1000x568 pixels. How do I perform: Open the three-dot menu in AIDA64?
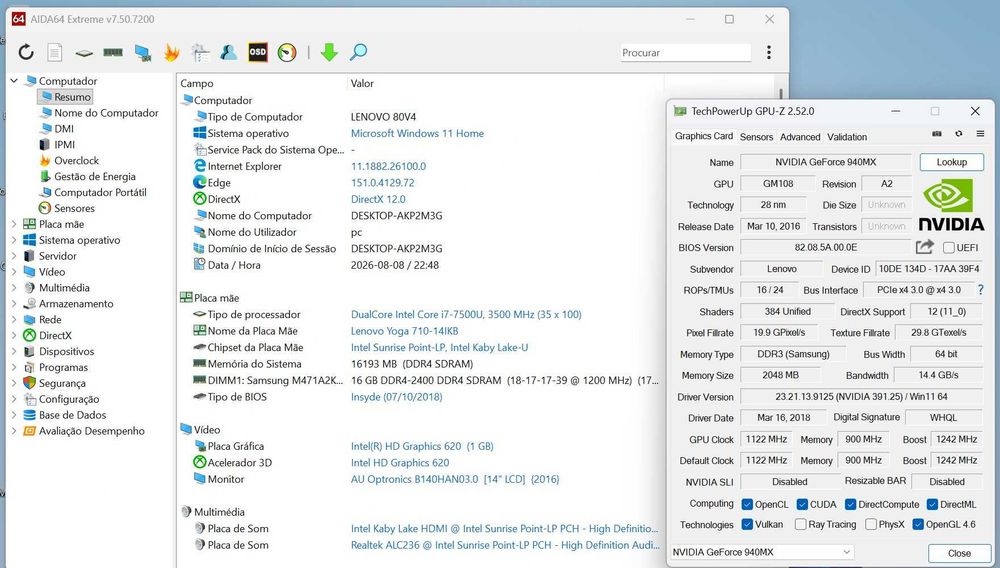click(x=768, y=52)
